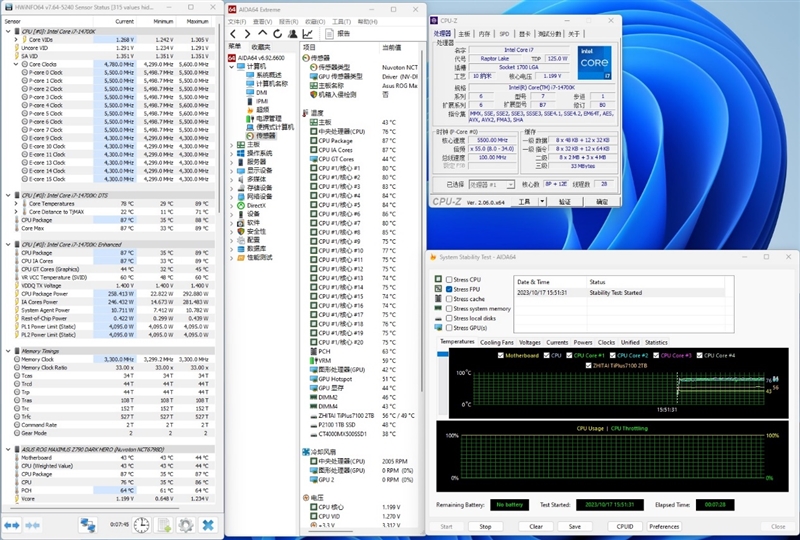The image size is (800, 540).
Task: Expand HWiNFO Core Temperatures row
Action: (16, 204)
